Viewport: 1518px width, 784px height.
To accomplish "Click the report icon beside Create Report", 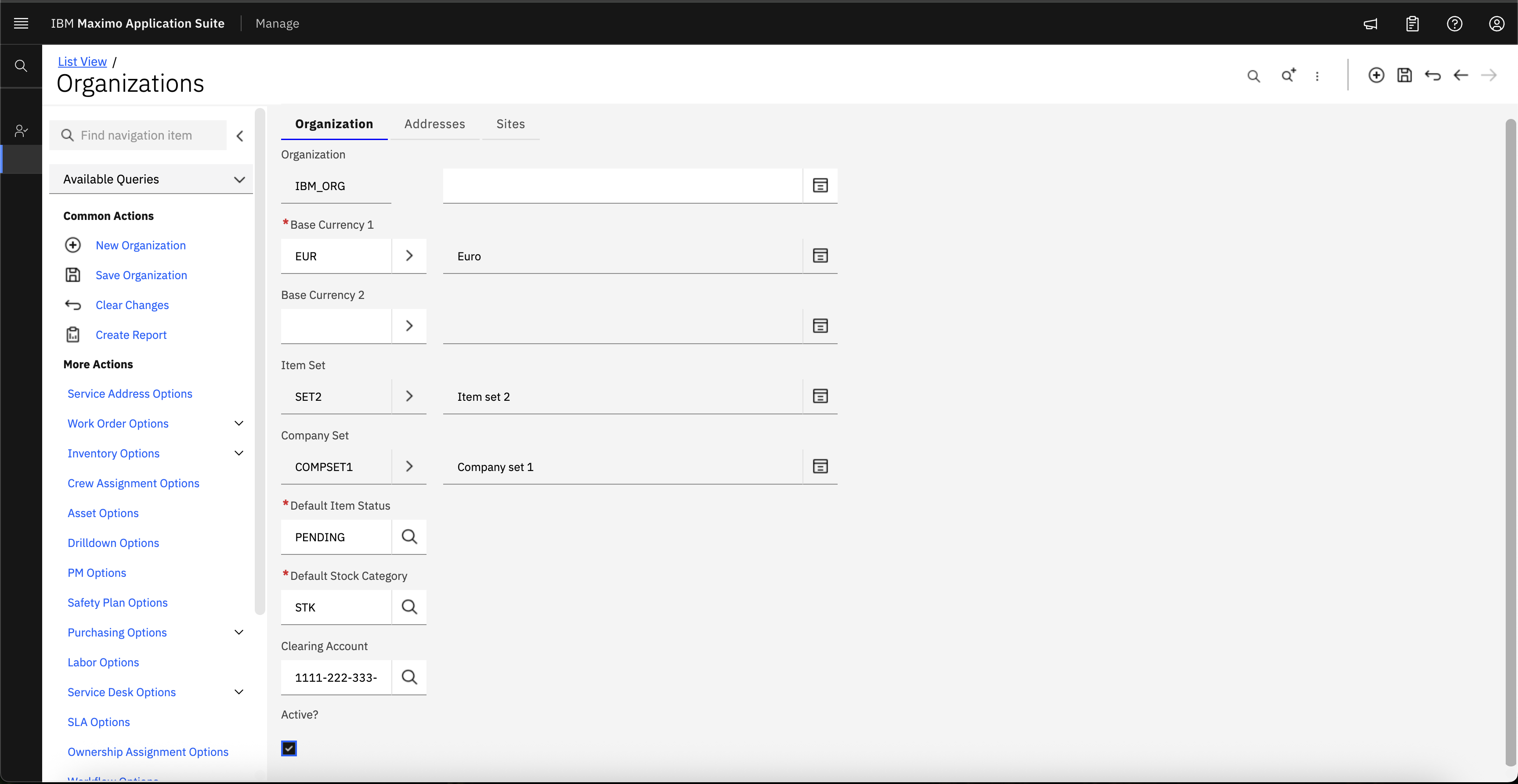I will pos(73,334).
